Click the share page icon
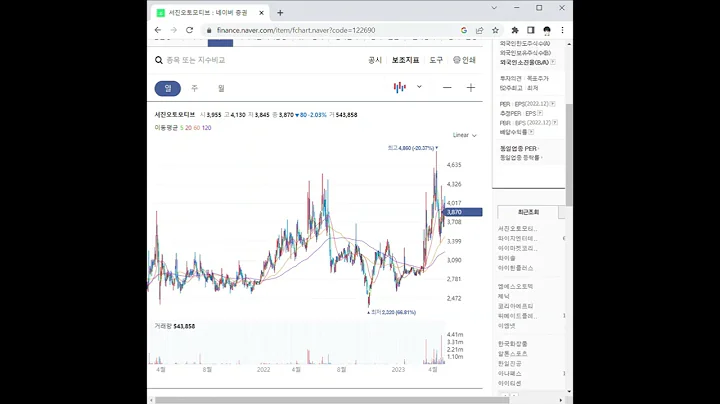The height and width of the screenshot is (404, 720). 479,30
